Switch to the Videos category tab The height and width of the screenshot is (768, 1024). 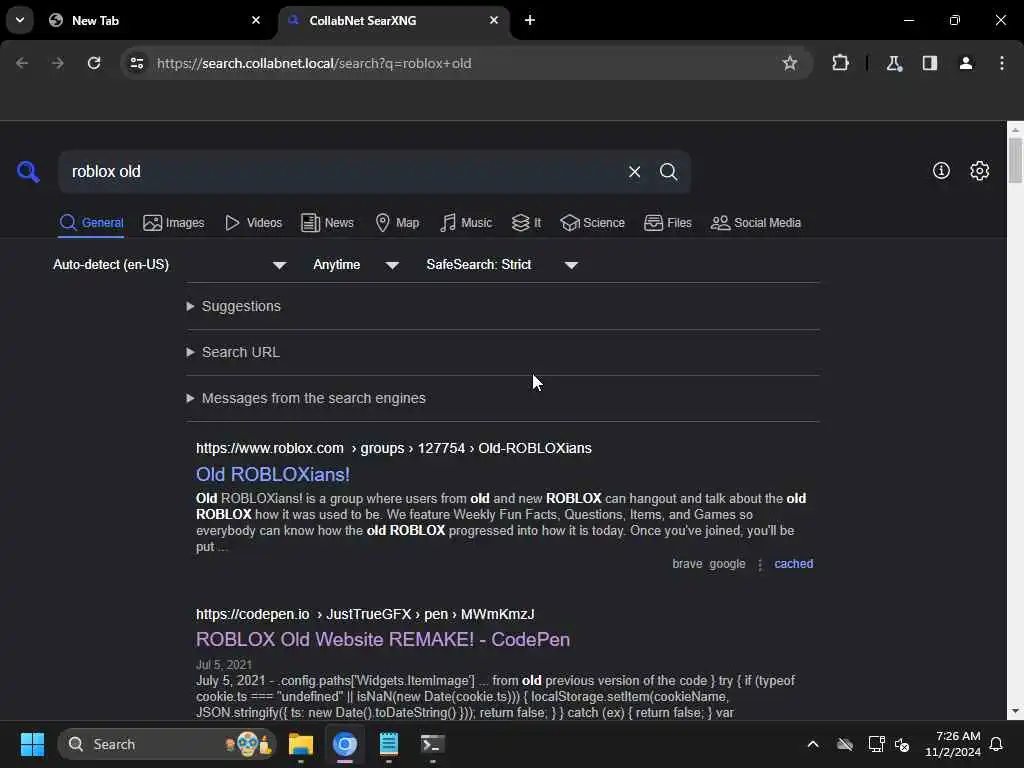[x=253, y=223]
